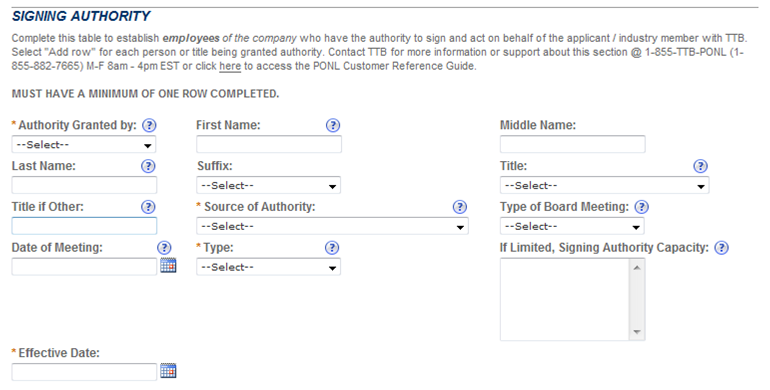
Task: Follow the "here" link to the reference guide
Action: pyautogui.click(x=230, y=66)
